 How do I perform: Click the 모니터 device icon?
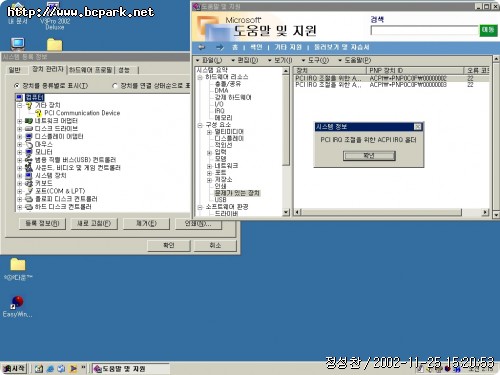29,152
